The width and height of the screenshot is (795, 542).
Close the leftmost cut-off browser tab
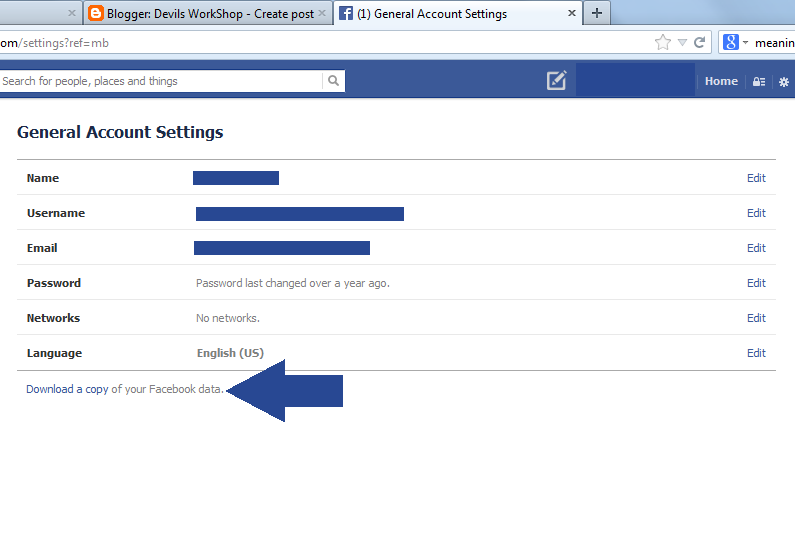[x=72, y=14]
